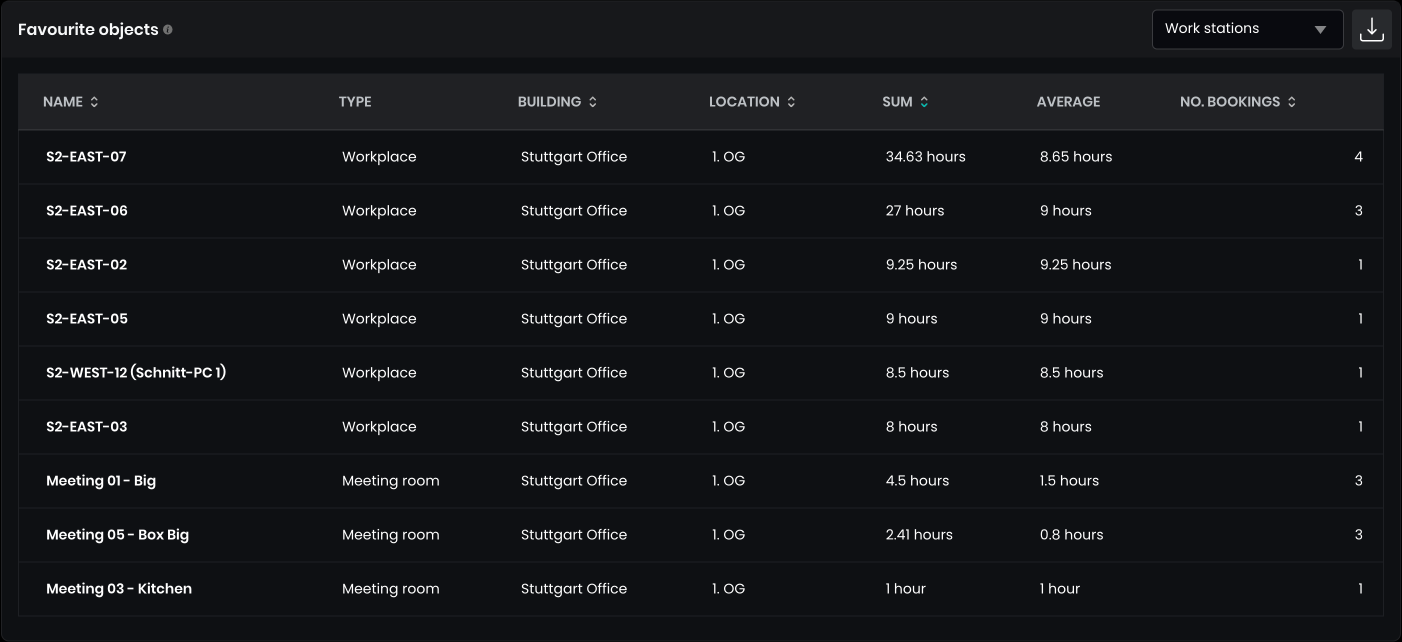Select Meeting 05 - Box Big row

[x=117, y=535]
